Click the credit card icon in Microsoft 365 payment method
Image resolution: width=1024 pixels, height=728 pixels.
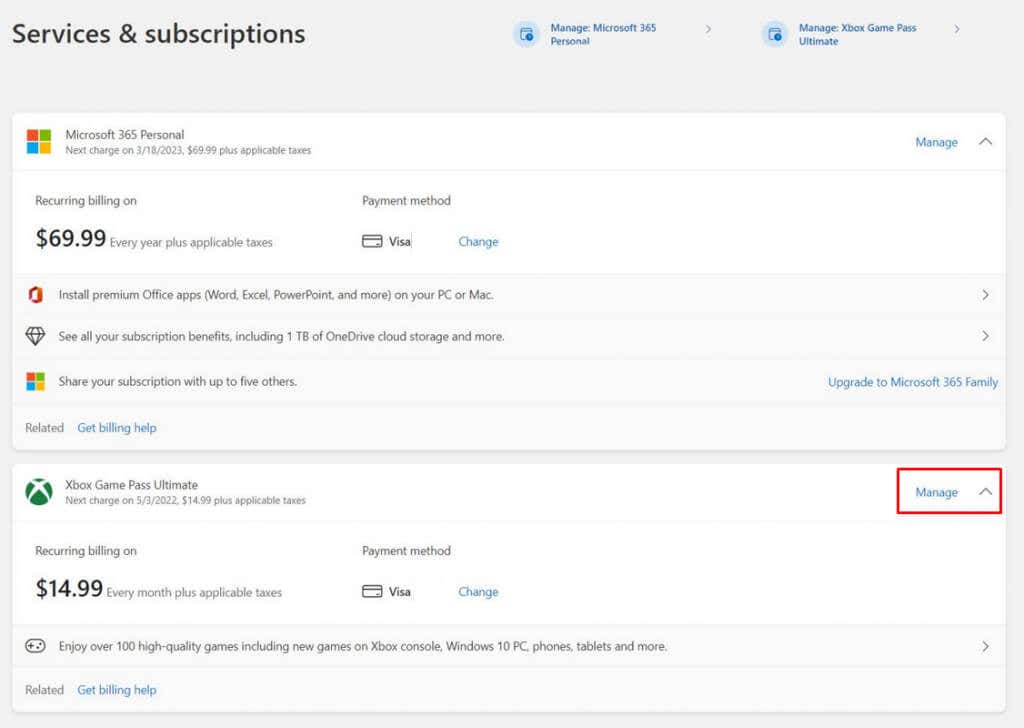(372, 242)
